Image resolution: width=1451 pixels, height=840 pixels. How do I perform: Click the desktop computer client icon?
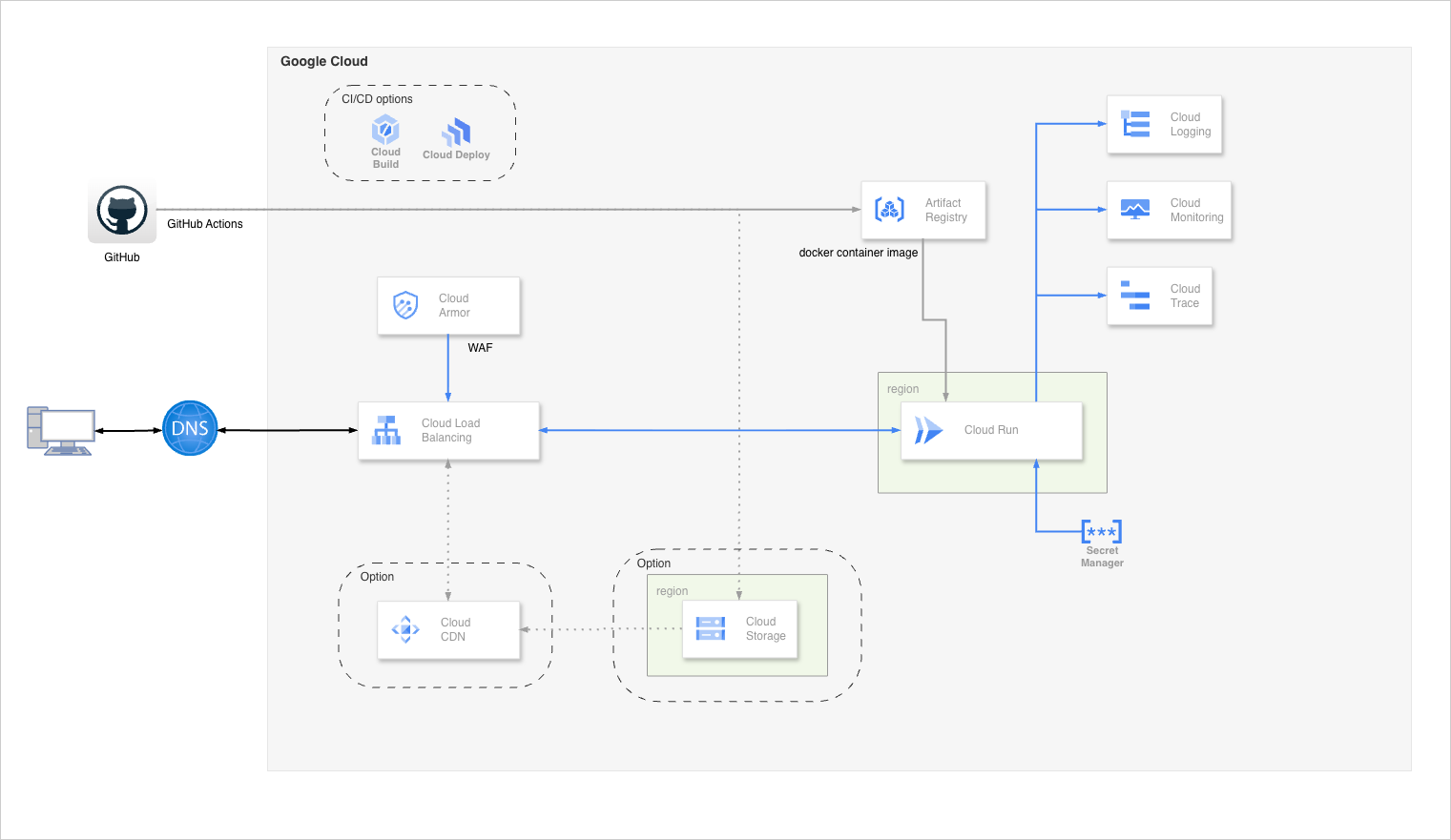click(x=60, y=431)
